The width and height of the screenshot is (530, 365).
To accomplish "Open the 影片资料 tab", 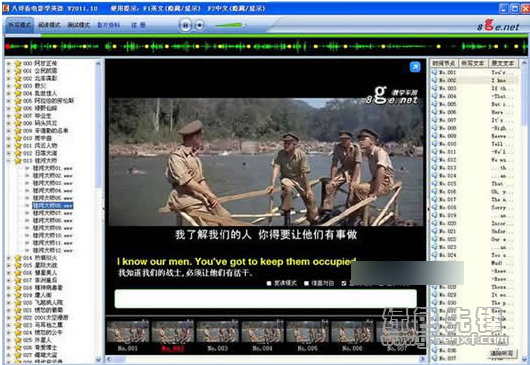I will coord(109,25).
